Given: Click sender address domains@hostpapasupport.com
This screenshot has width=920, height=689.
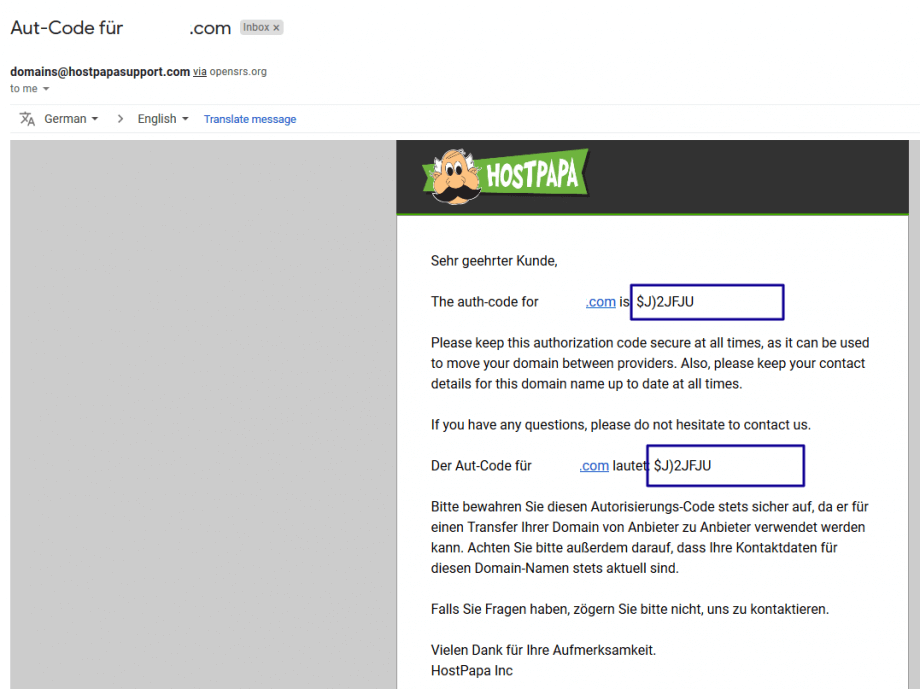Looking at the screenshot, I should 100,72.
